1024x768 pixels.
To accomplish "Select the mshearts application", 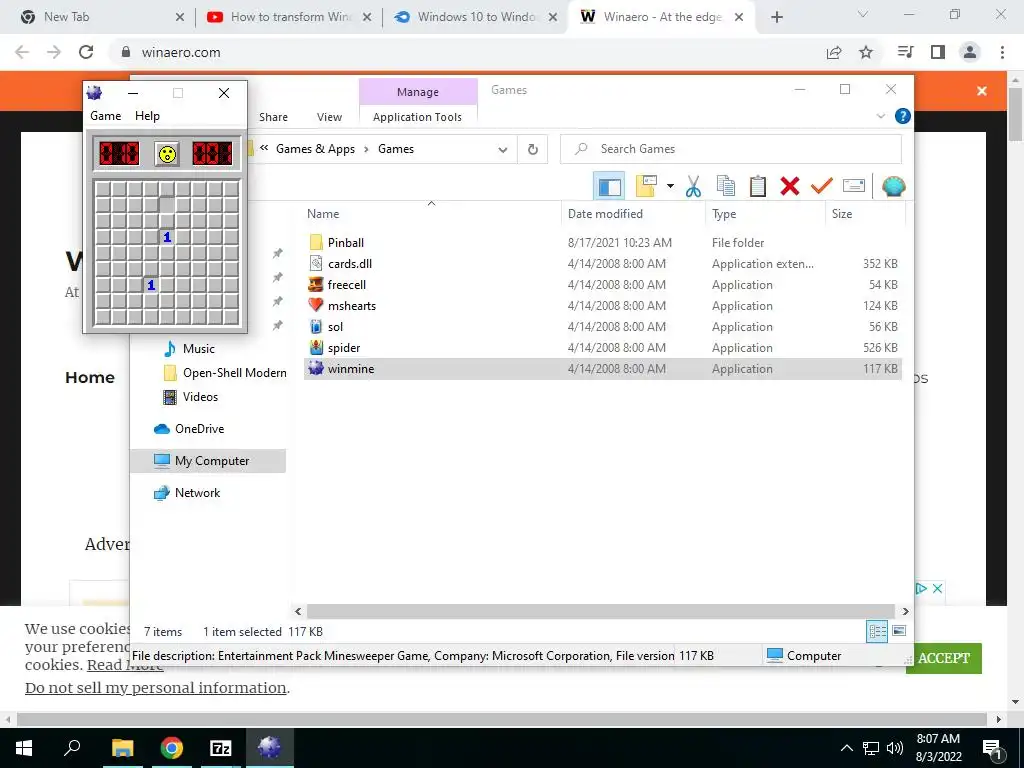I will [352, 306].
